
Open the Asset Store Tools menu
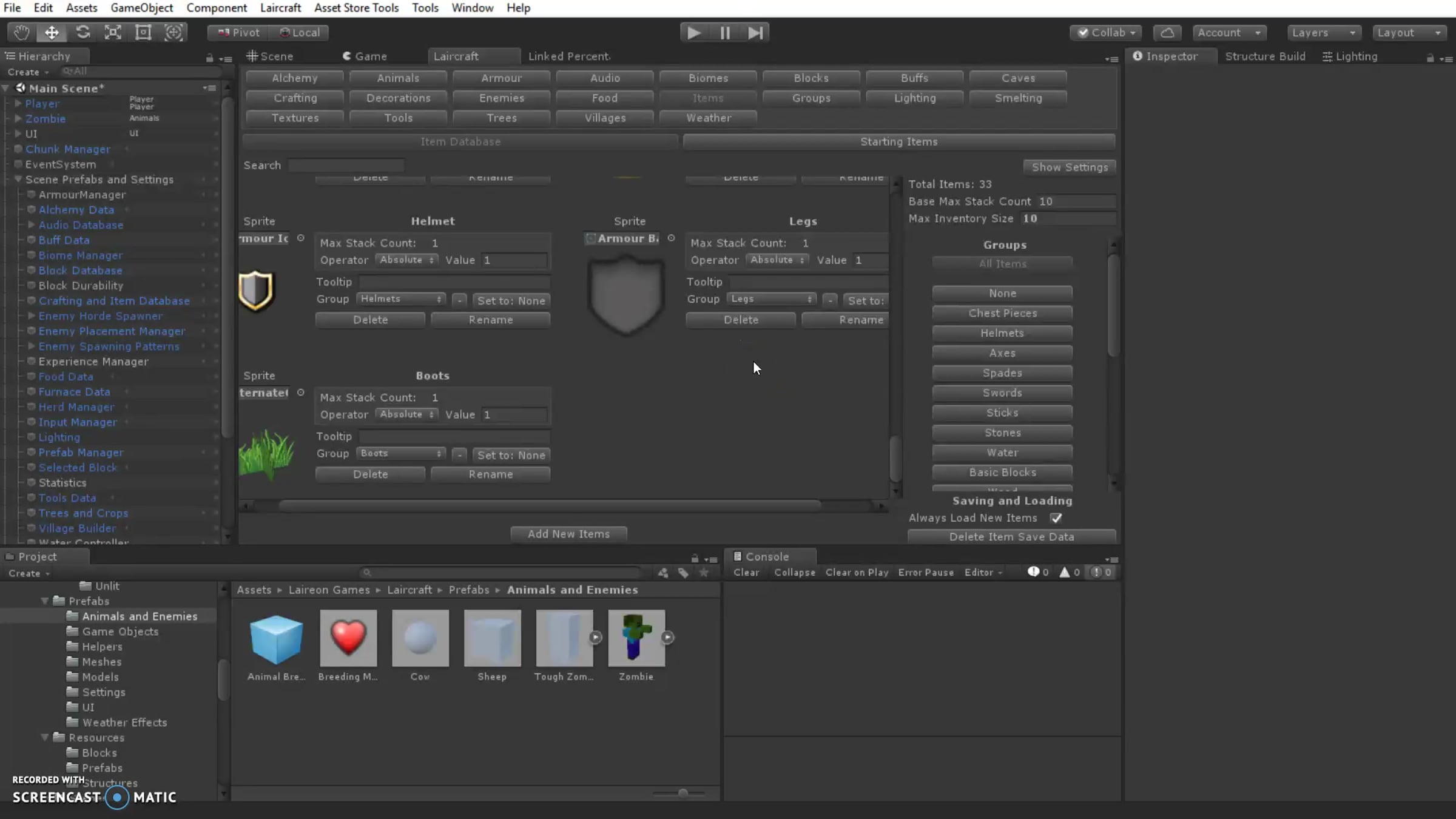(x=356, y=8)
